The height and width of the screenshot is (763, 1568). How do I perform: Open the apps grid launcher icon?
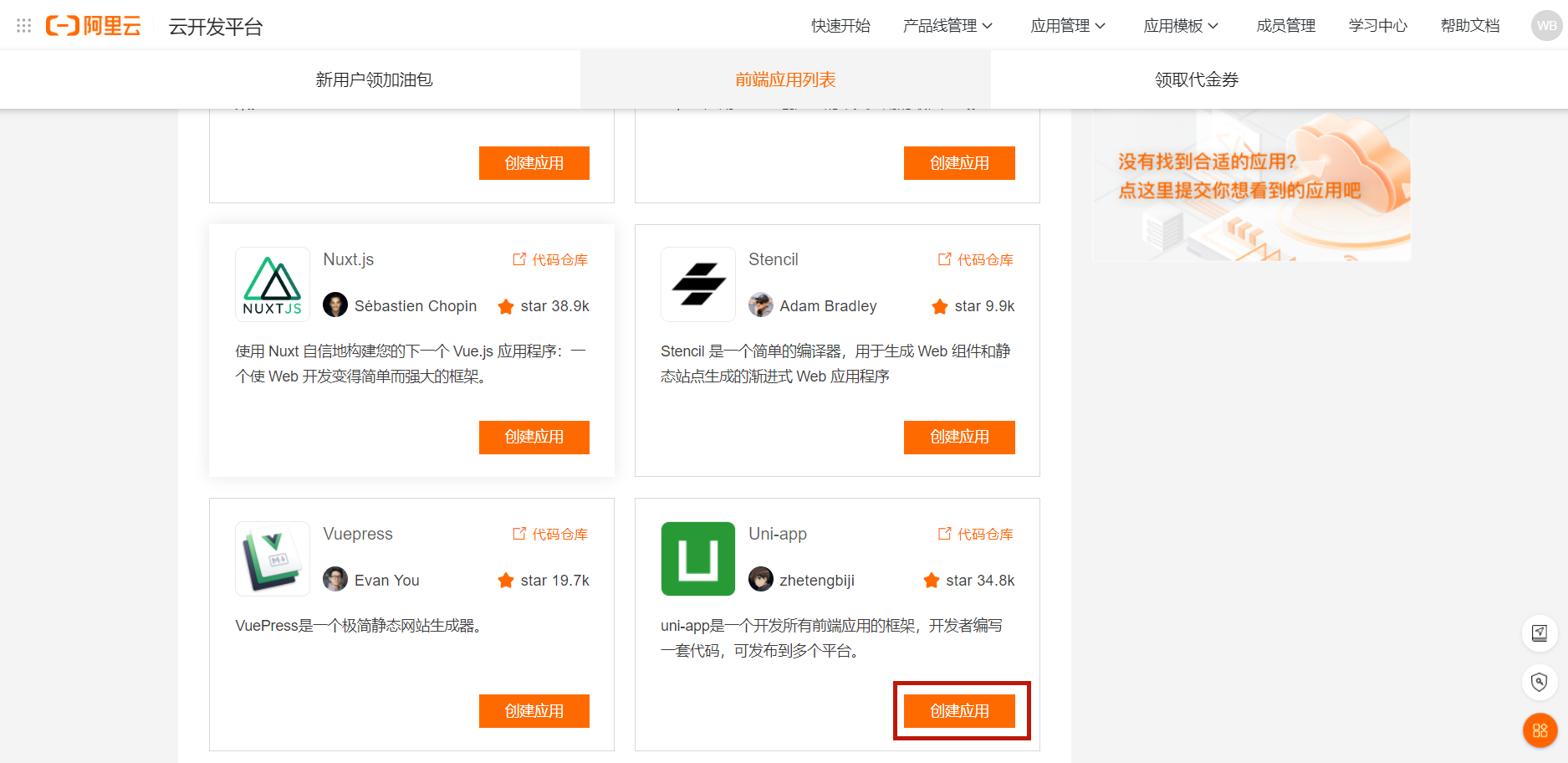(24, 26)
